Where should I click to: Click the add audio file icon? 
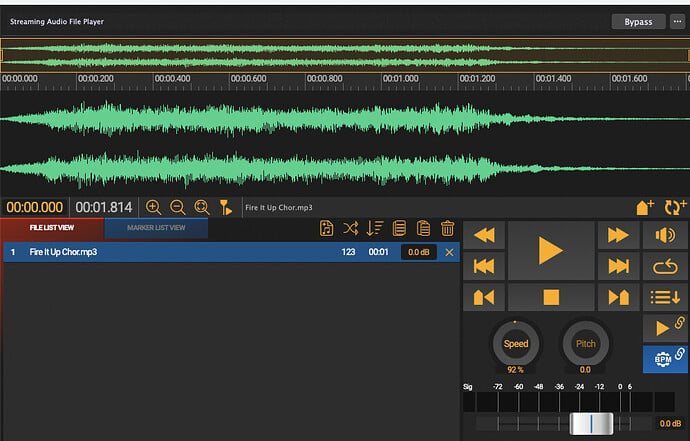pyautogui.click(x=327, y=228)
